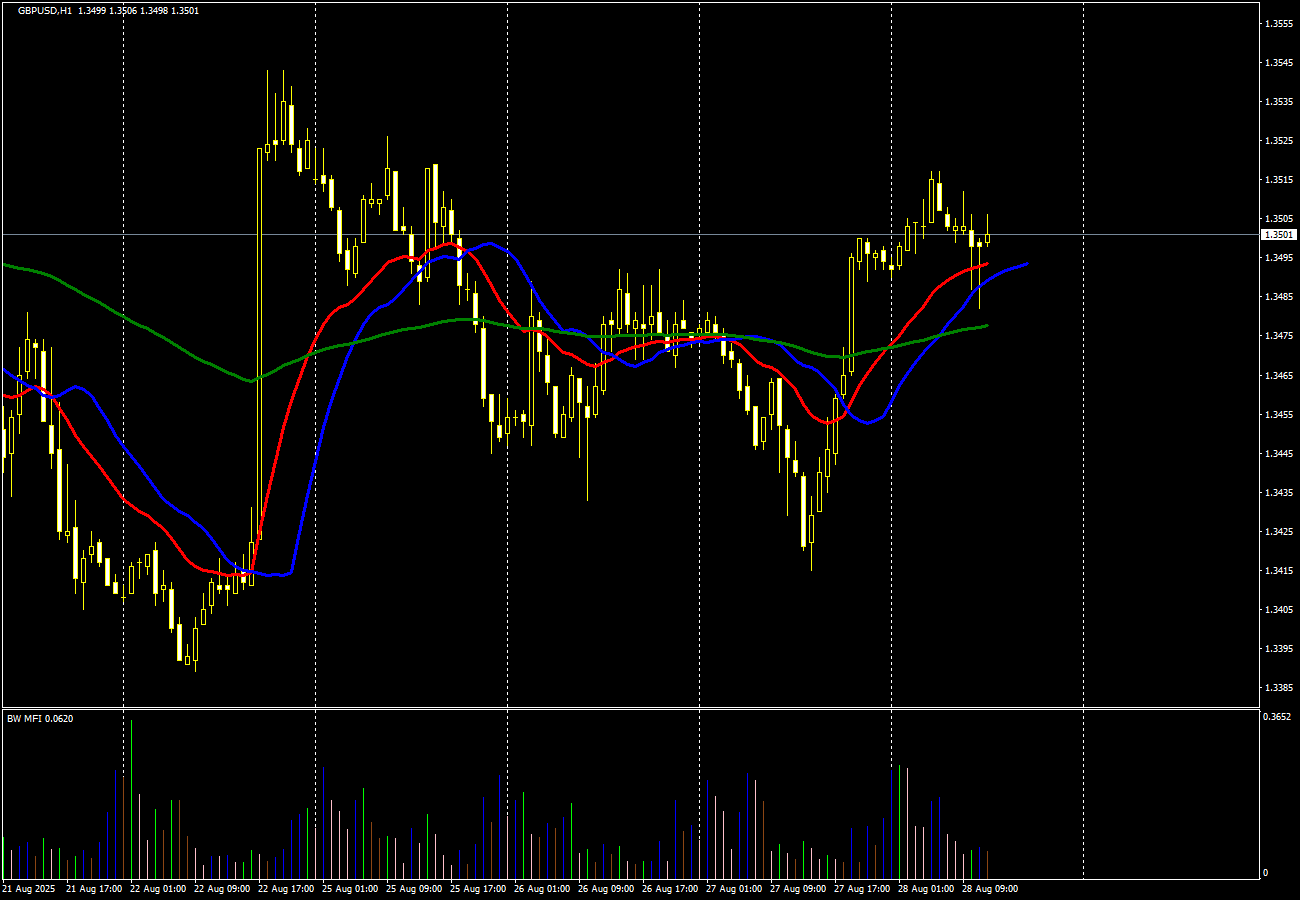Screen dimensions: 1300x900
Task: Click the 21 Aug 2025 date label
Action: [x=27, y=888]
